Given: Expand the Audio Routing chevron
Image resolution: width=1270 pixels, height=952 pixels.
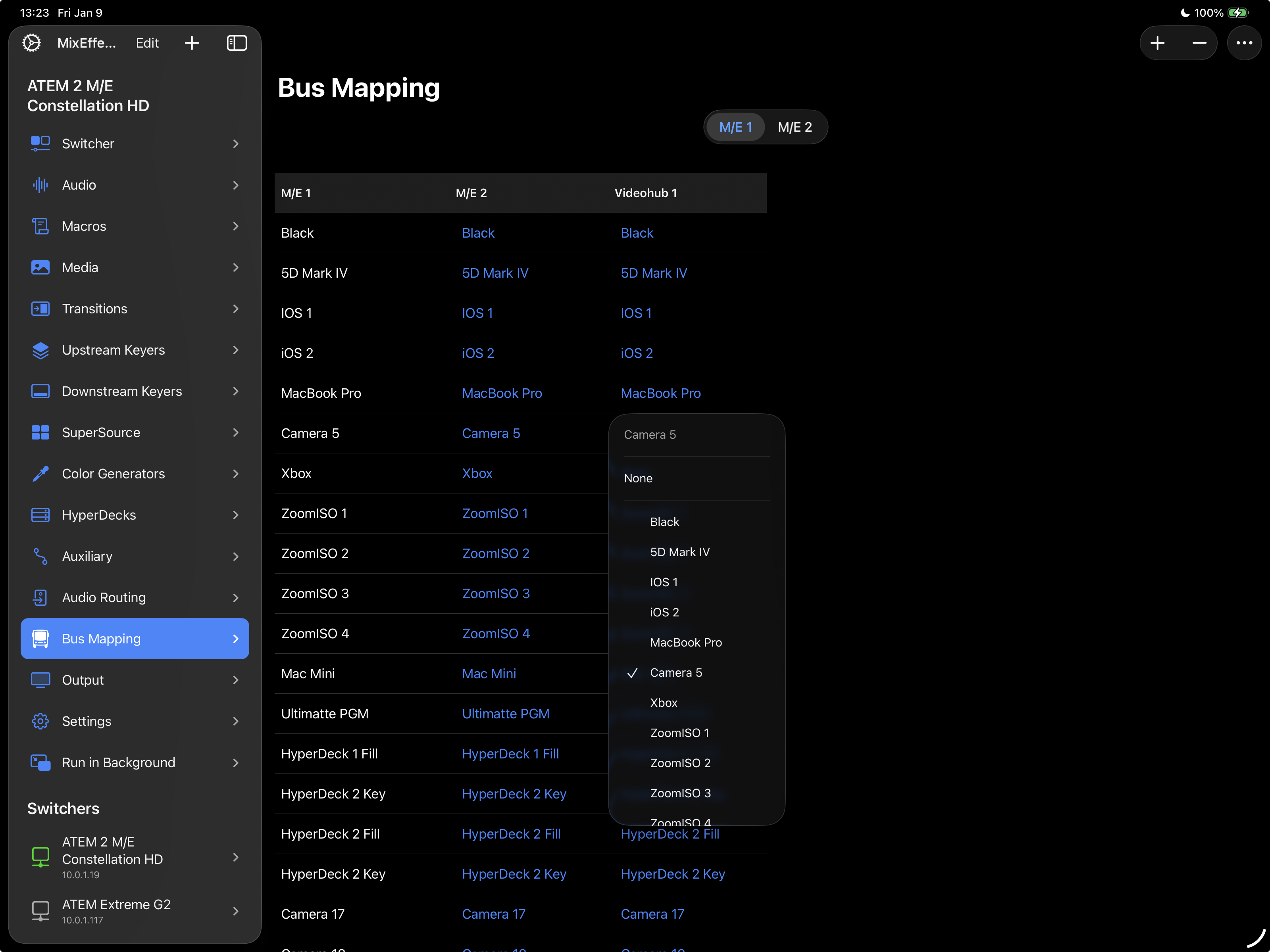Looking at the screenshot, I should point(235,598).
